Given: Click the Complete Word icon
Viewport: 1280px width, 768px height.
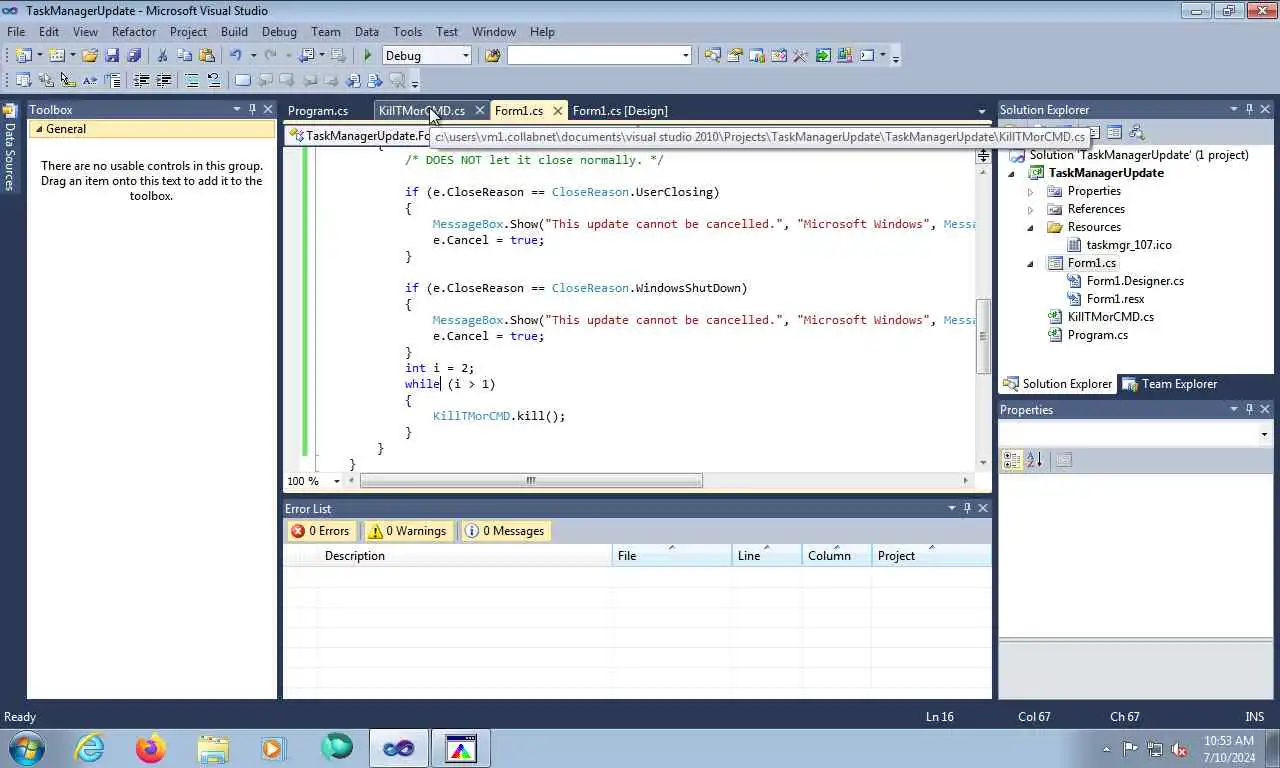Looking at the screenshot, I should pos(90,80).
